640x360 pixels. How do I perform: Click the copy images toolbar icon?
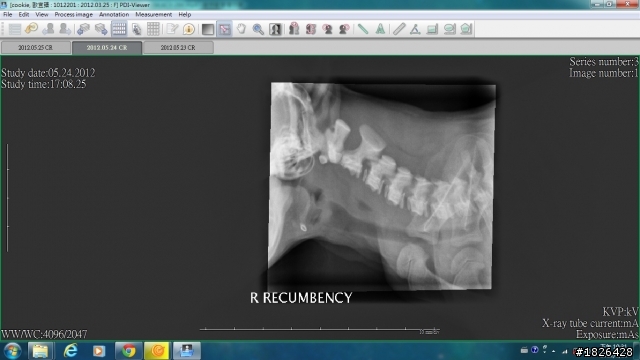(136, 29)
